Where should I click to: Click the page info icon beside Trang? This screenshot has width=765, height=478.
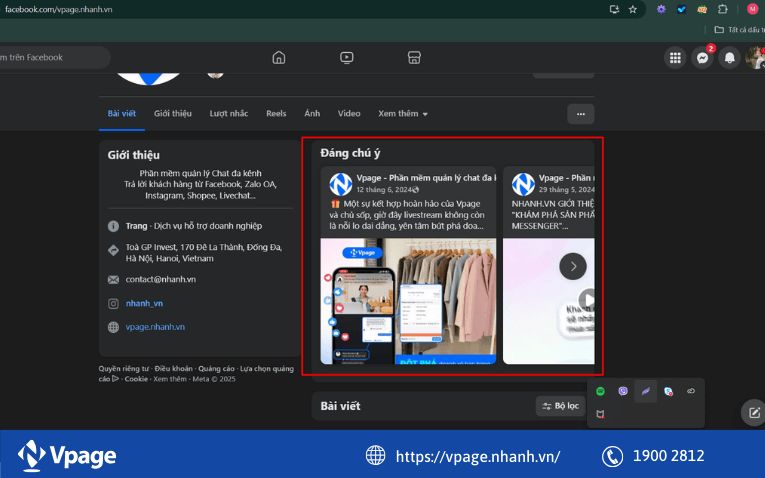pyautogui.click(x=113, y=226)
